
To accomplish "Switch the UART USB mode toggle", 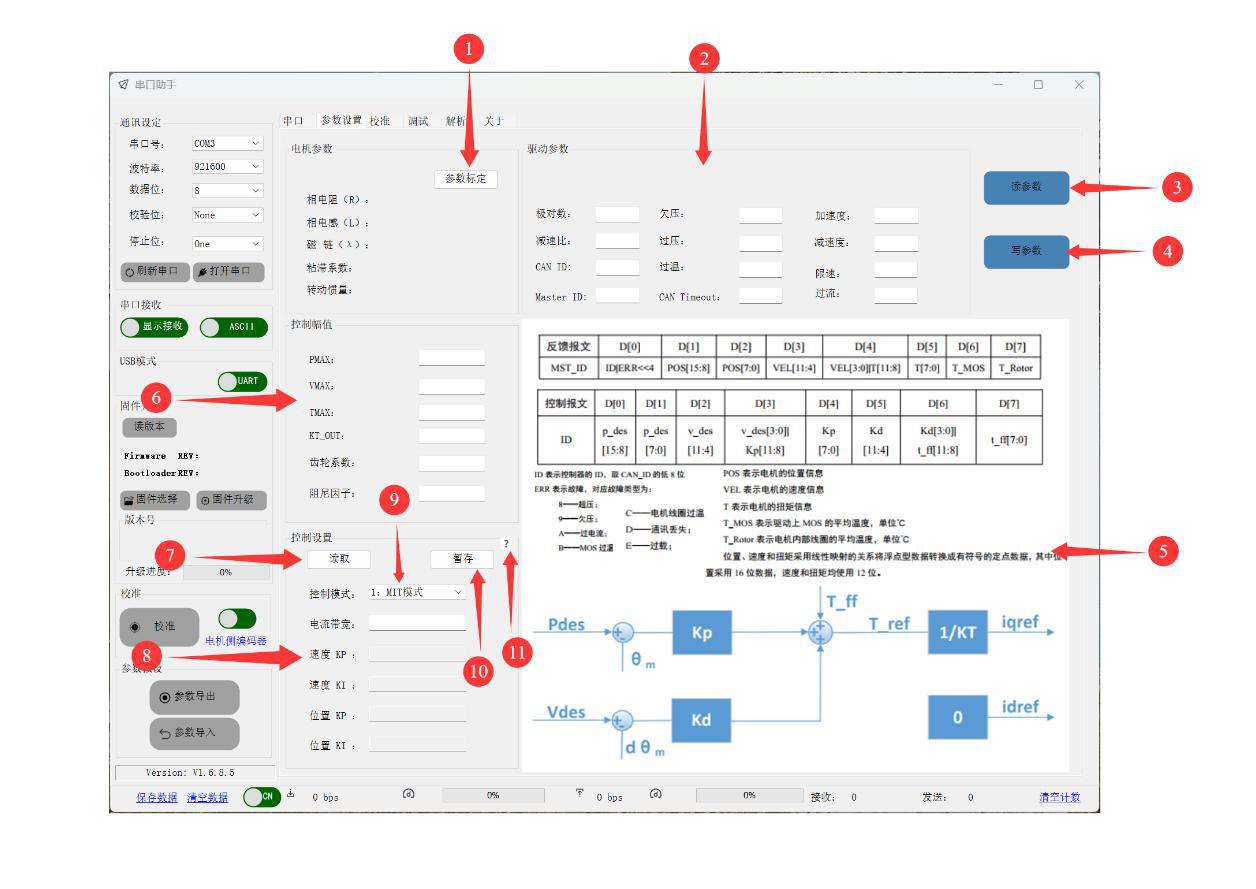I will click(x=242, y=381).
